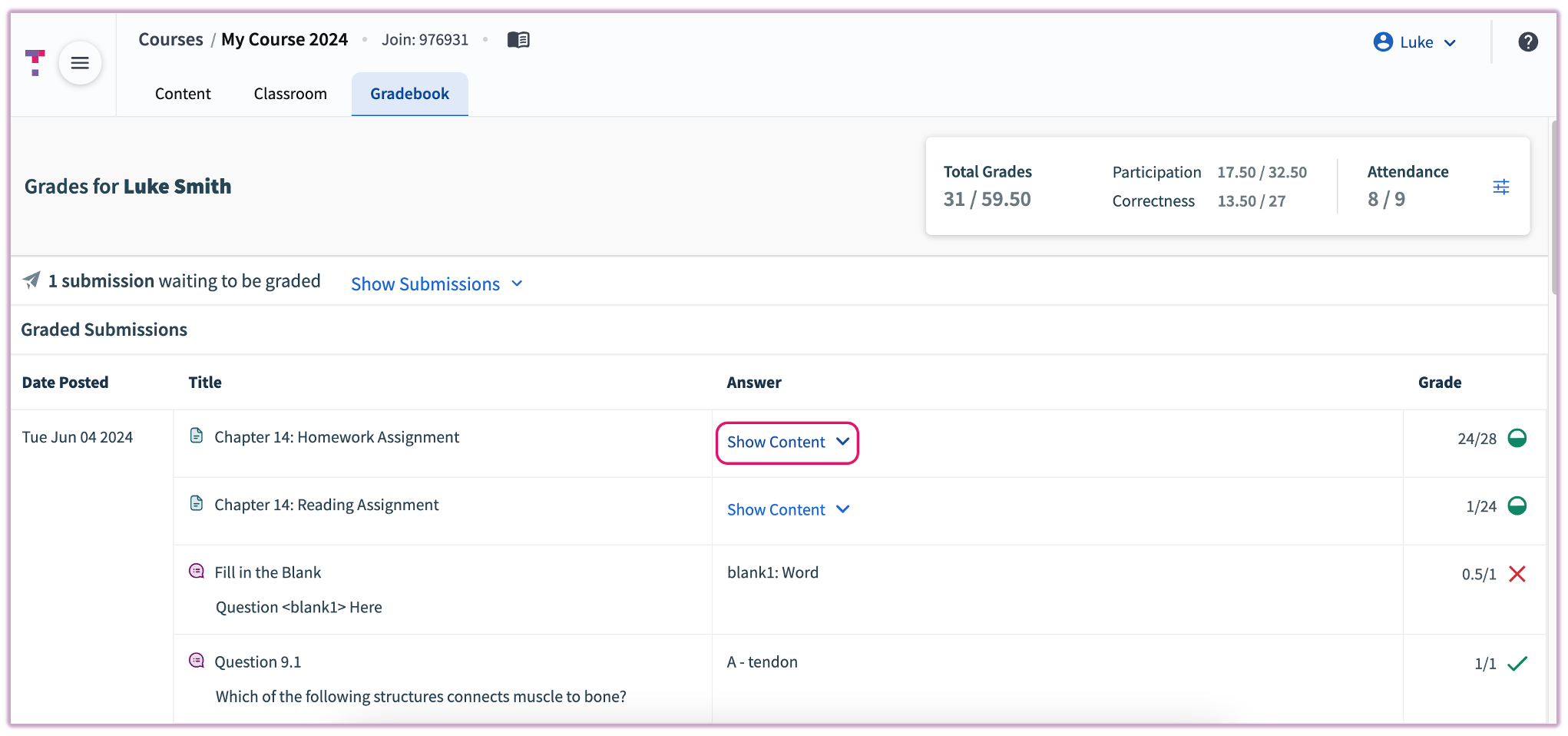1568x736 pixels.
Task: Click the attendance settings sliders icon
Action: pyautogui.click(x=1501, y=186)
